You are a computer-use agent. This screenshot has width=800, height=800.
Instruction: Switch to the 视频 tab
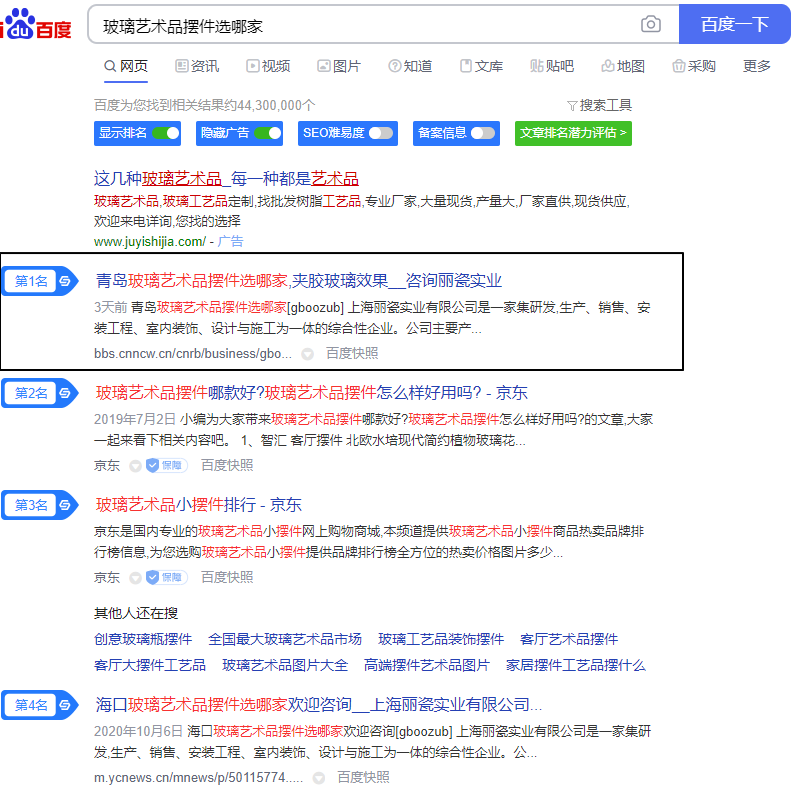point(268,66)
